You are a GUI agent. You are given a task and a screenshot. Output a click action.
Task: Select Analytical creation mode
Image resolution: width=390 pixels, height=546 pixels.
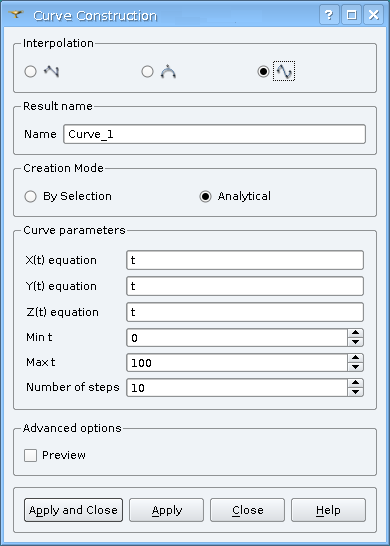click(205, 196)
